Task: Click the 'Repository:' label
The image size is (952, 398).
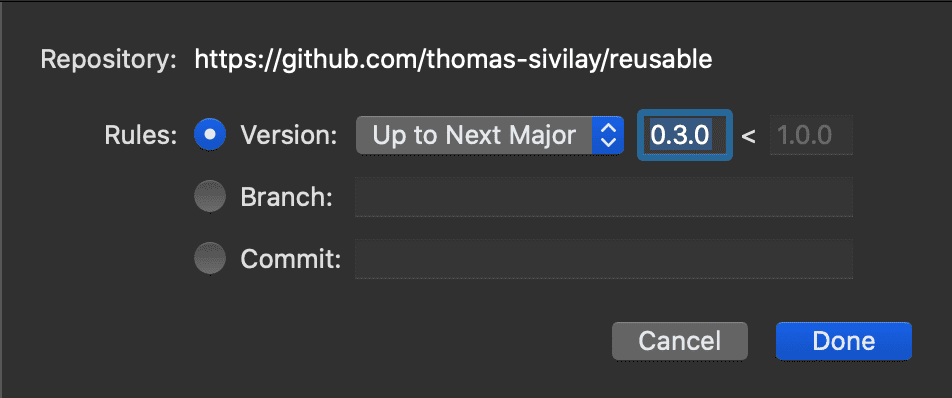Action: tap(109, 59)
